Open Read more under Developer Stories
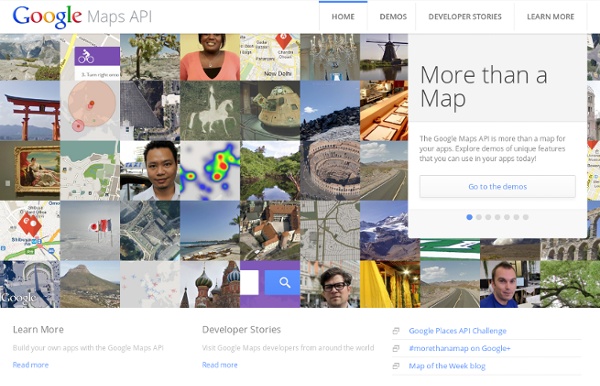The image size is (600, 386). pyautogui.click(x=220, y=365)
